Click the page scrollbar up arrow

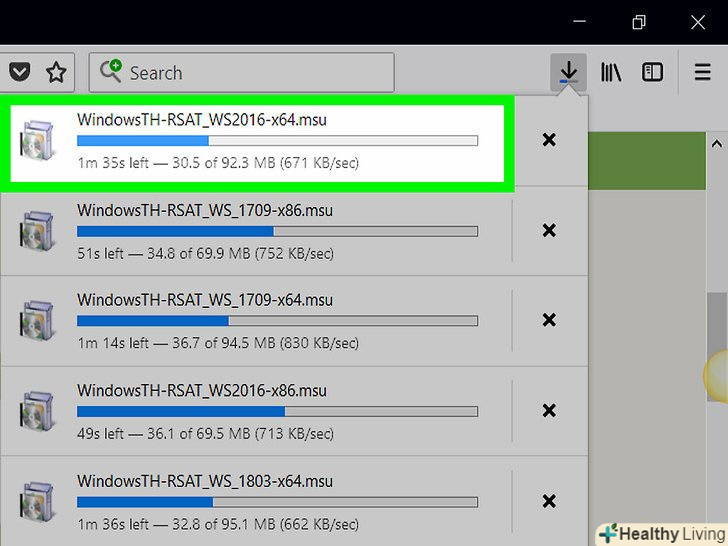pyautogui.click(x=717, y=144)
